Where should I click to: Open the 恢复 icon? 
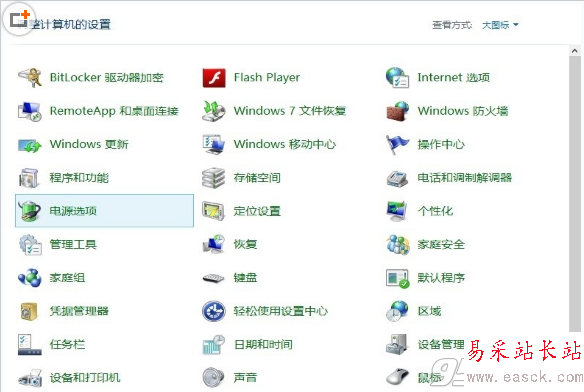(214, 244)
